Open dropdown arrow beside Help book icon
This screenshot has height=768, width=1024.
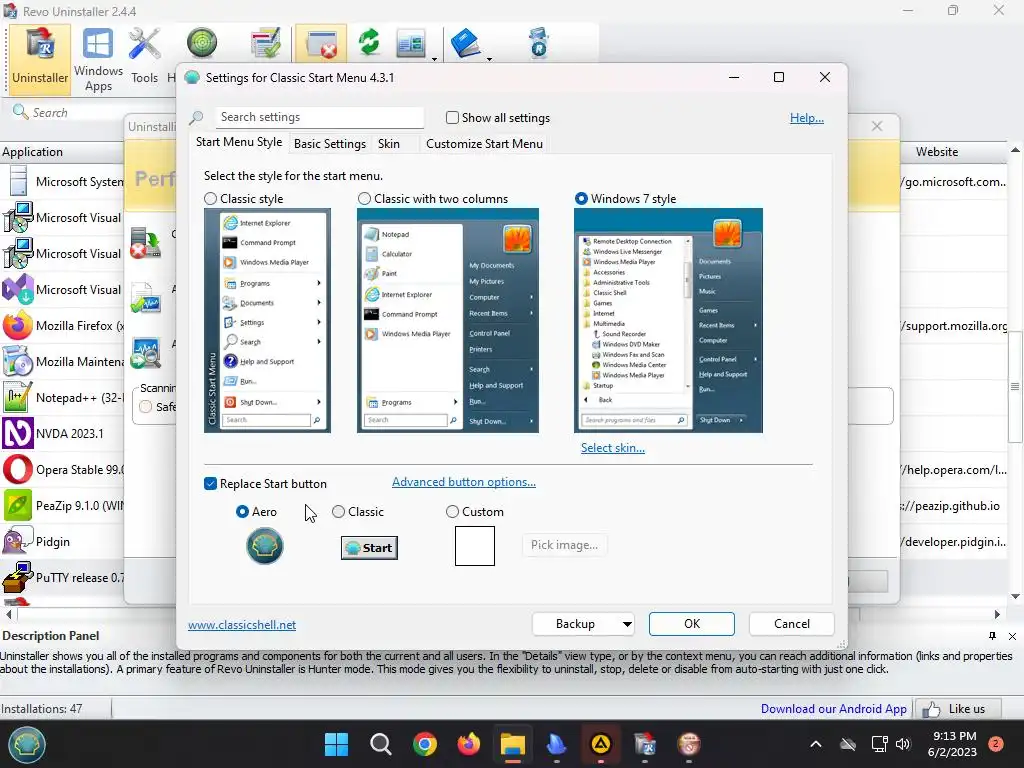pos(489,59)
